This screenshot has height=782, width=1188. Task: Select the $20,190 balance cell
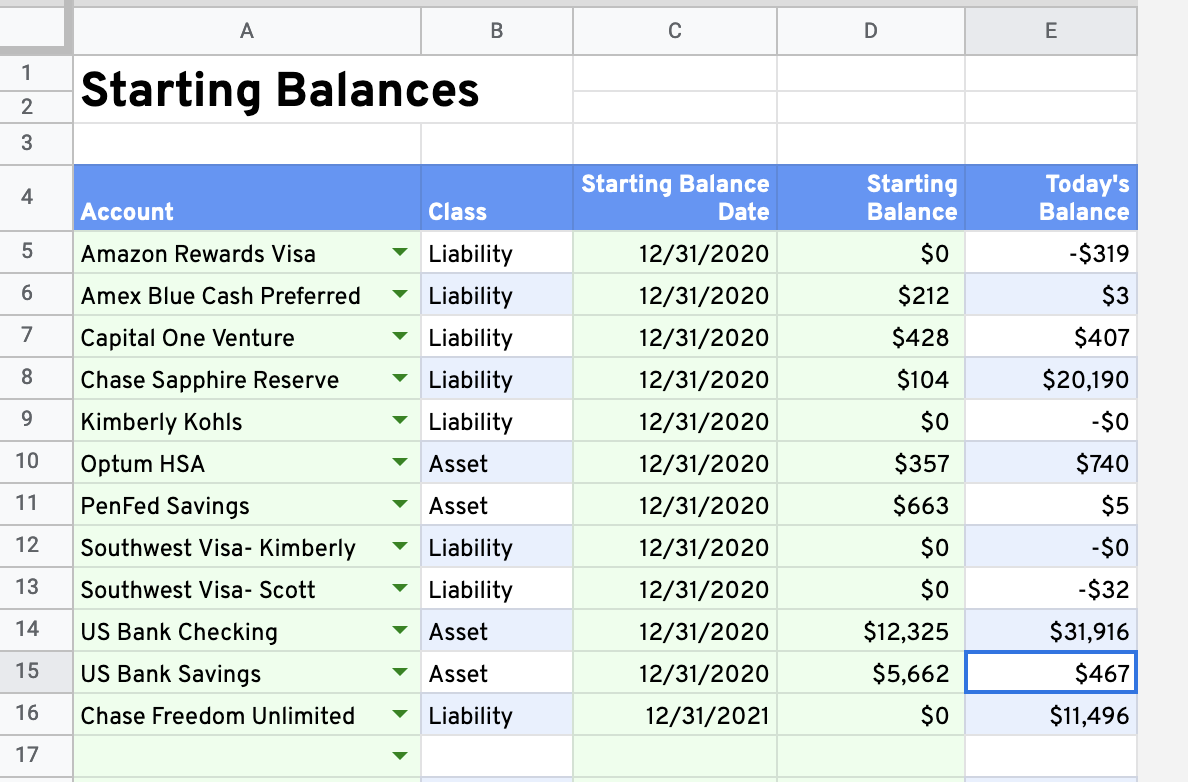pyautogui.click(x=1051, y=379)
